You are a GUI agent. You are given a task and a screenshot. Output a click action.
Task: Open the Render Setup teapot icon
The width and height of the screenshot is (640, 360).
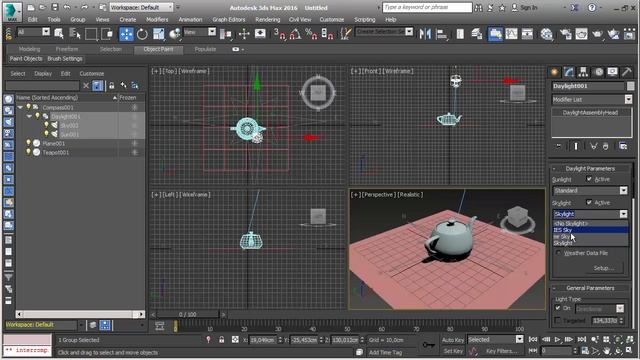(x=565, y=34)
